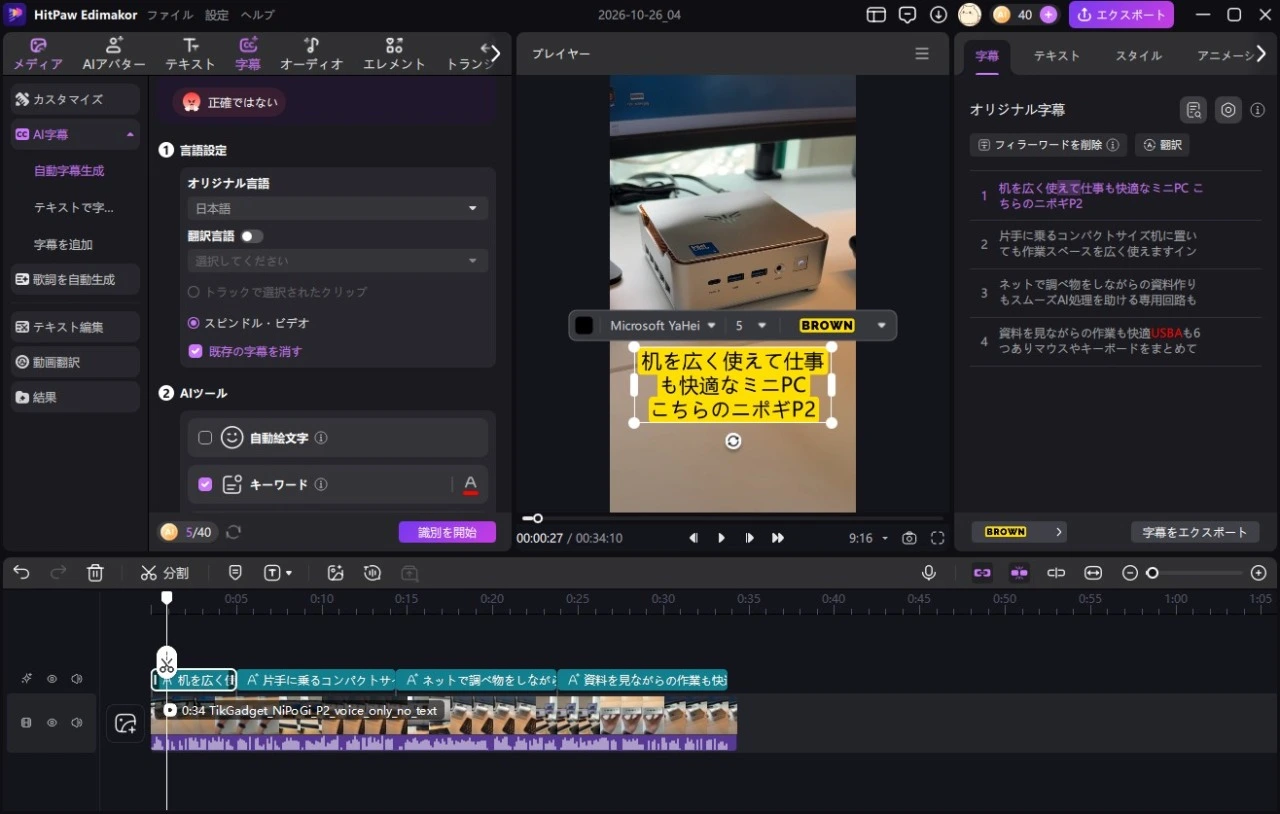Open the 9:16 aspect ratio dropdown
The width and height of the screenshot is (1280, 814).
coord(868,538)
